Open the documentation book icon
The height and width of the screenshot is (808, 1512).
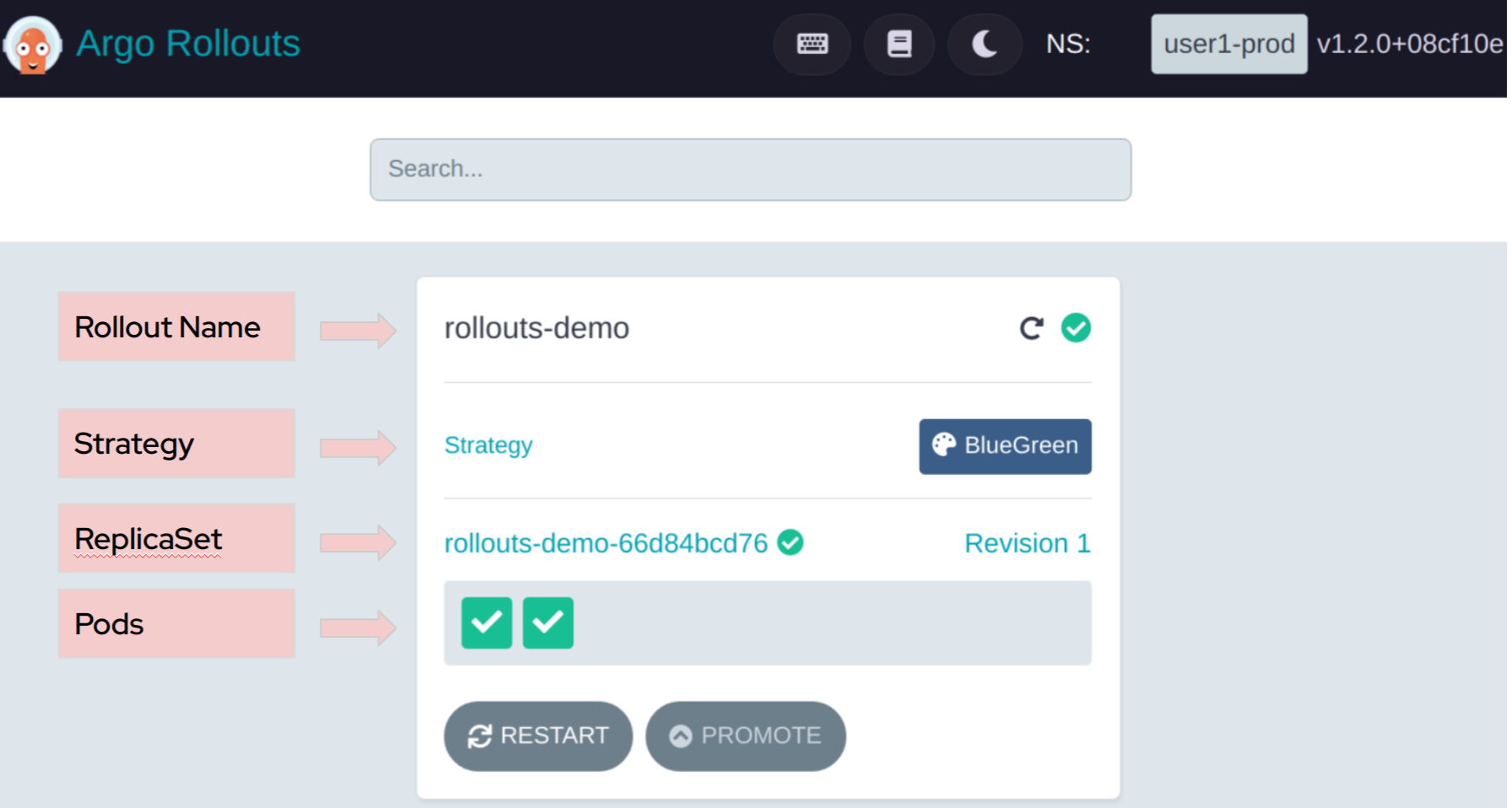899,44
